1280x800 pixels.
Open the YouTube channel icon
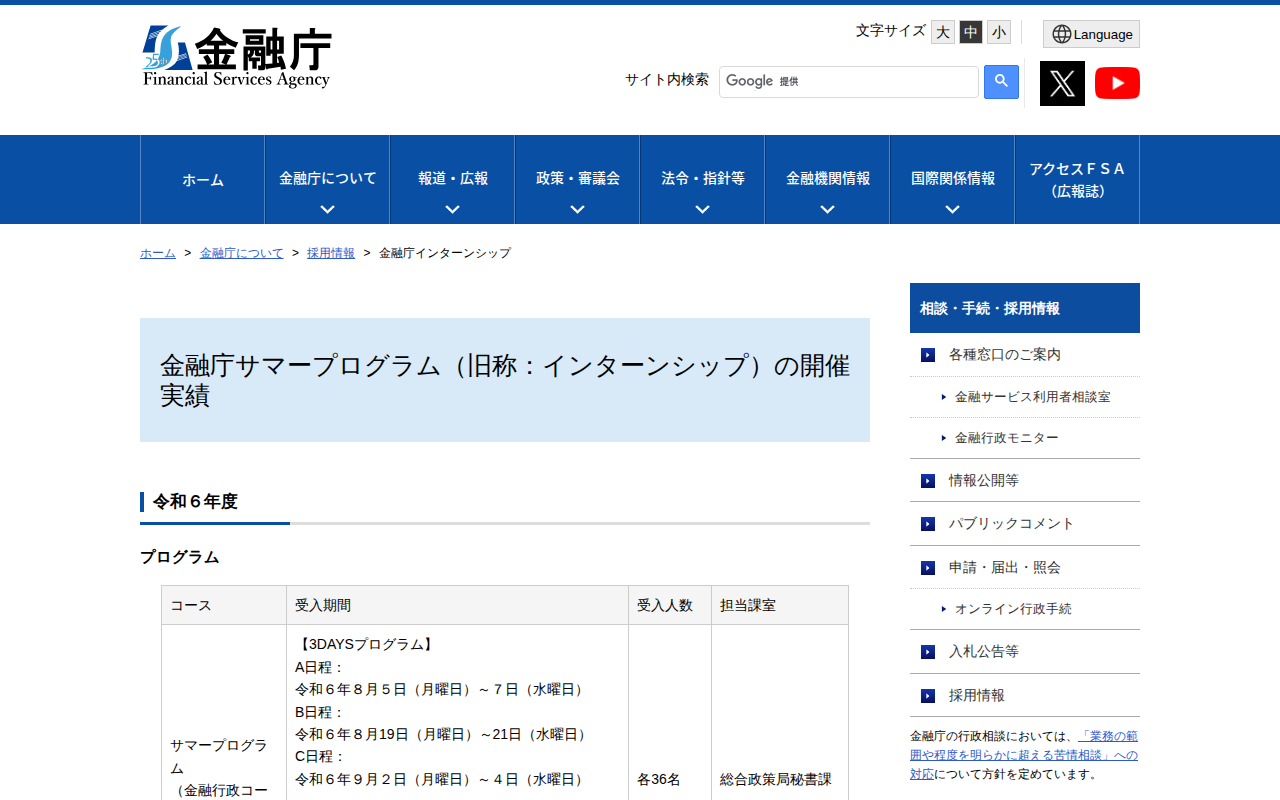coord(1117,83)
